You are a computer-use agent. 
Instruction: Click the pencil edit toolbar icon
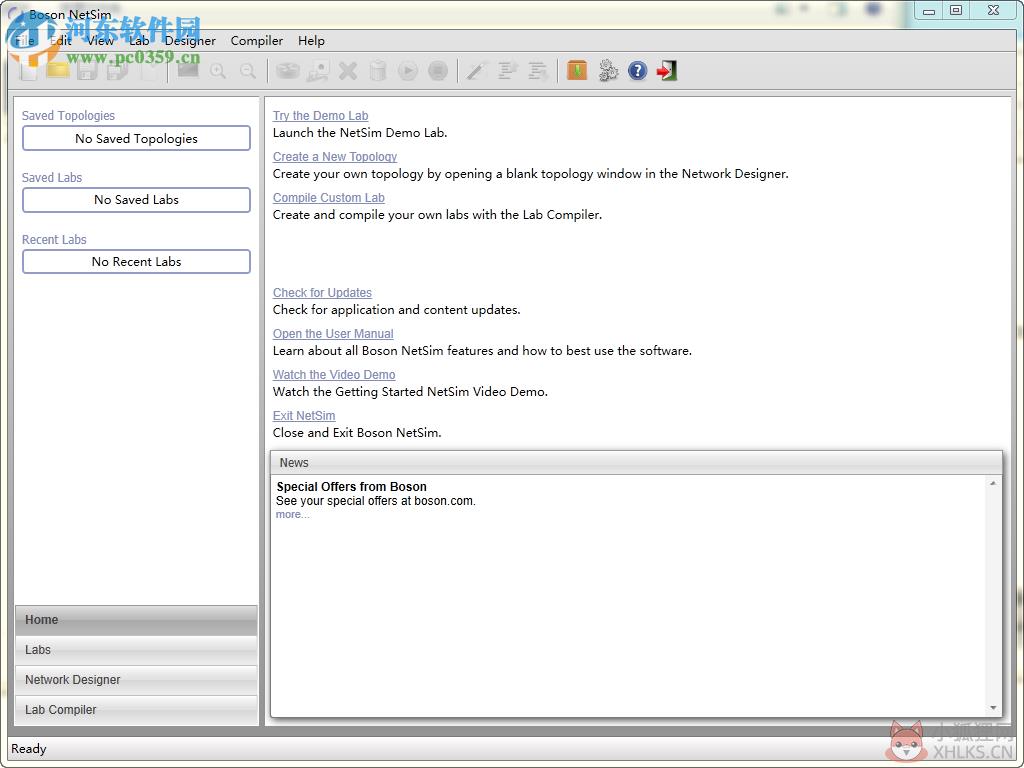coord(477,71)
